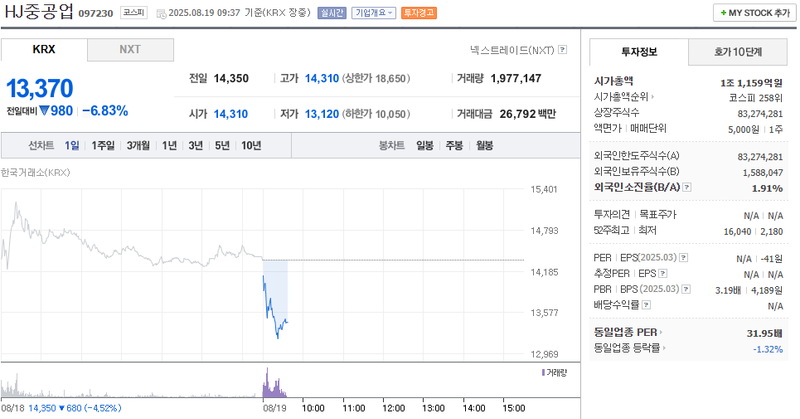Click the 외국인소진율 value 1.91%
This screenshot has height=419, width=800.
coord(767,189)
